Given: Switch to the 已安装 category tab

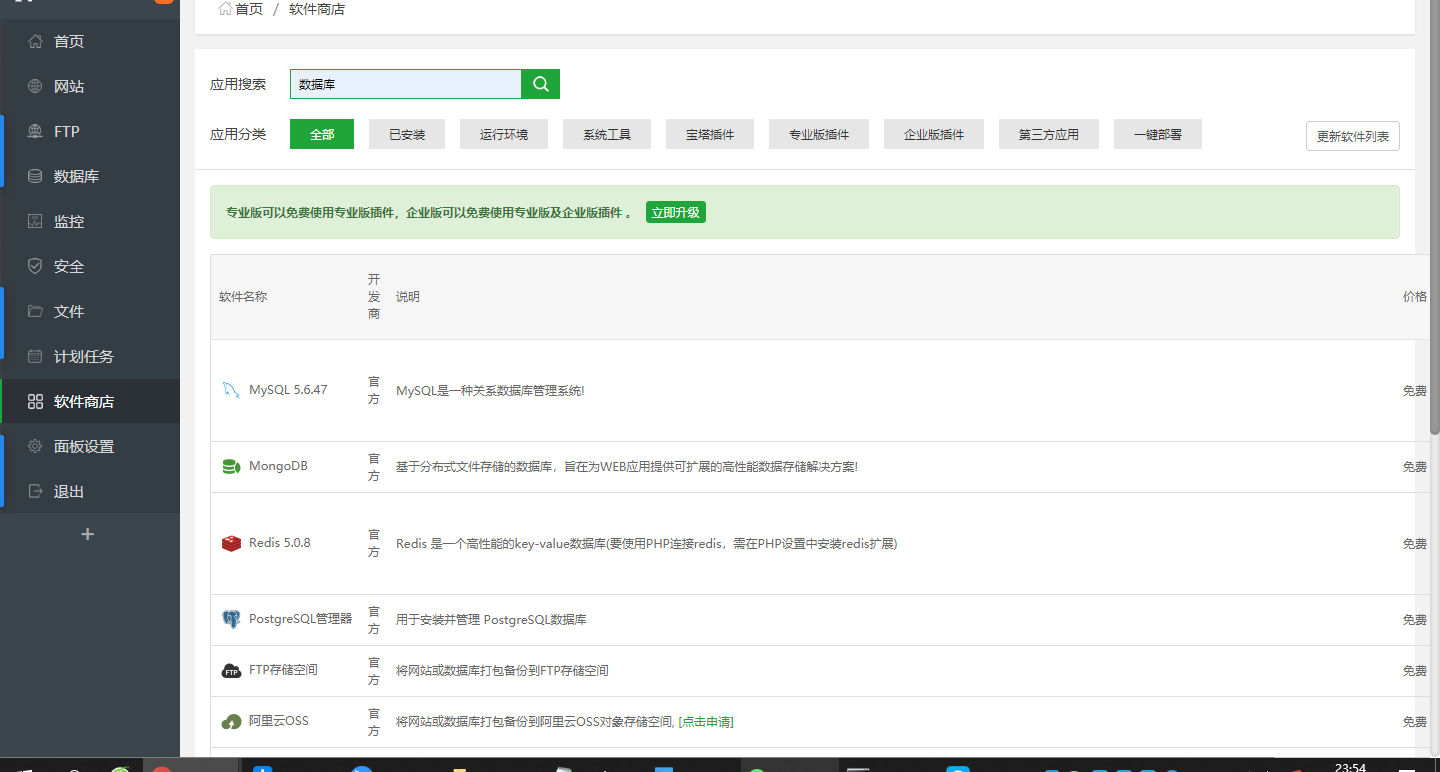Looking at the screenshot, I should coord(407,134).
